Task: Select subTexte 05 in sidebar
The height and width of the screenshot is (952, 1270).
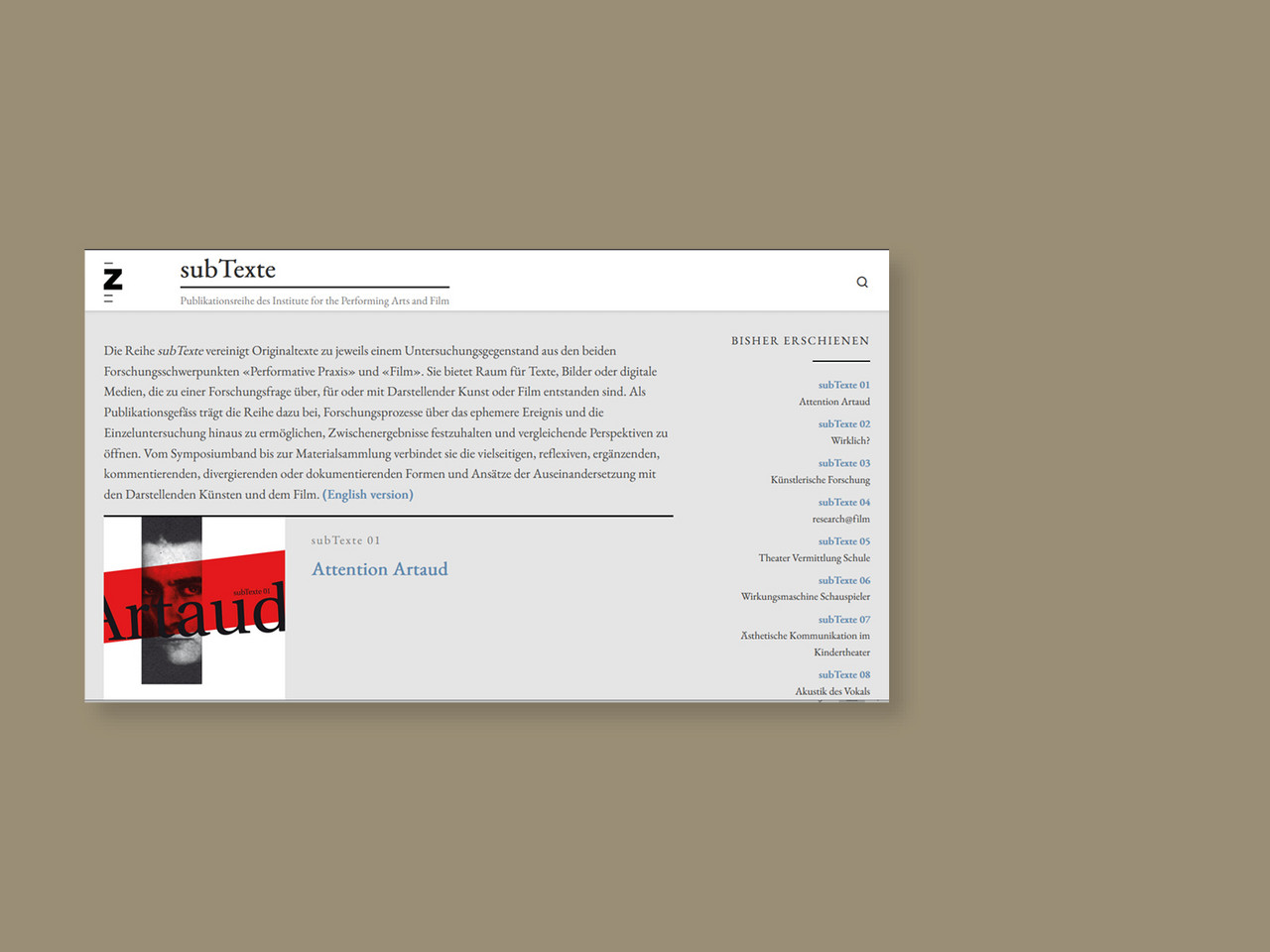Action: tap(843, 541)
